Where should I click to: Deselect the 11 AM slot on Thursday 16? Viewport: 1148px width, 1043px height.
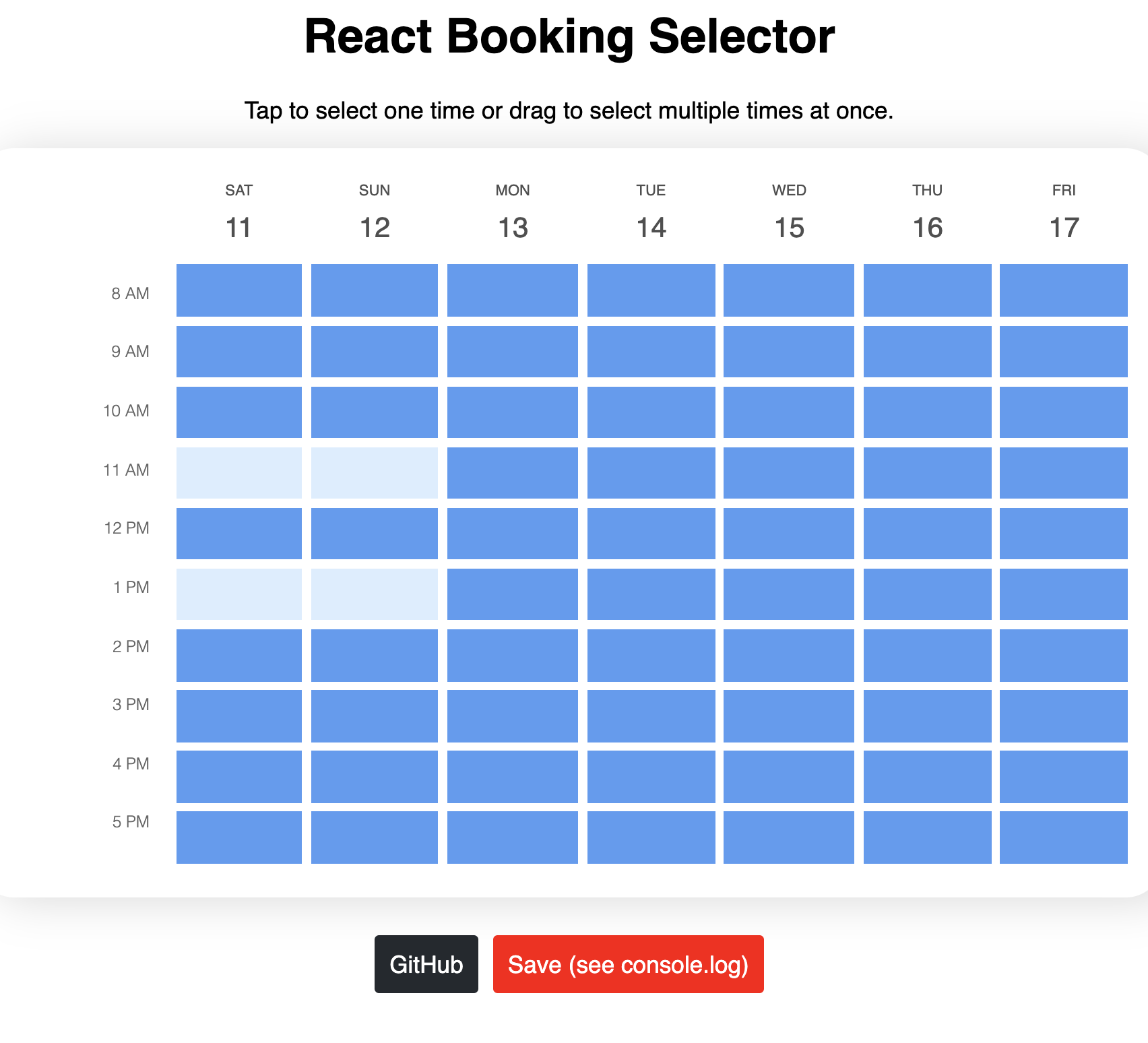coord(926,470)
